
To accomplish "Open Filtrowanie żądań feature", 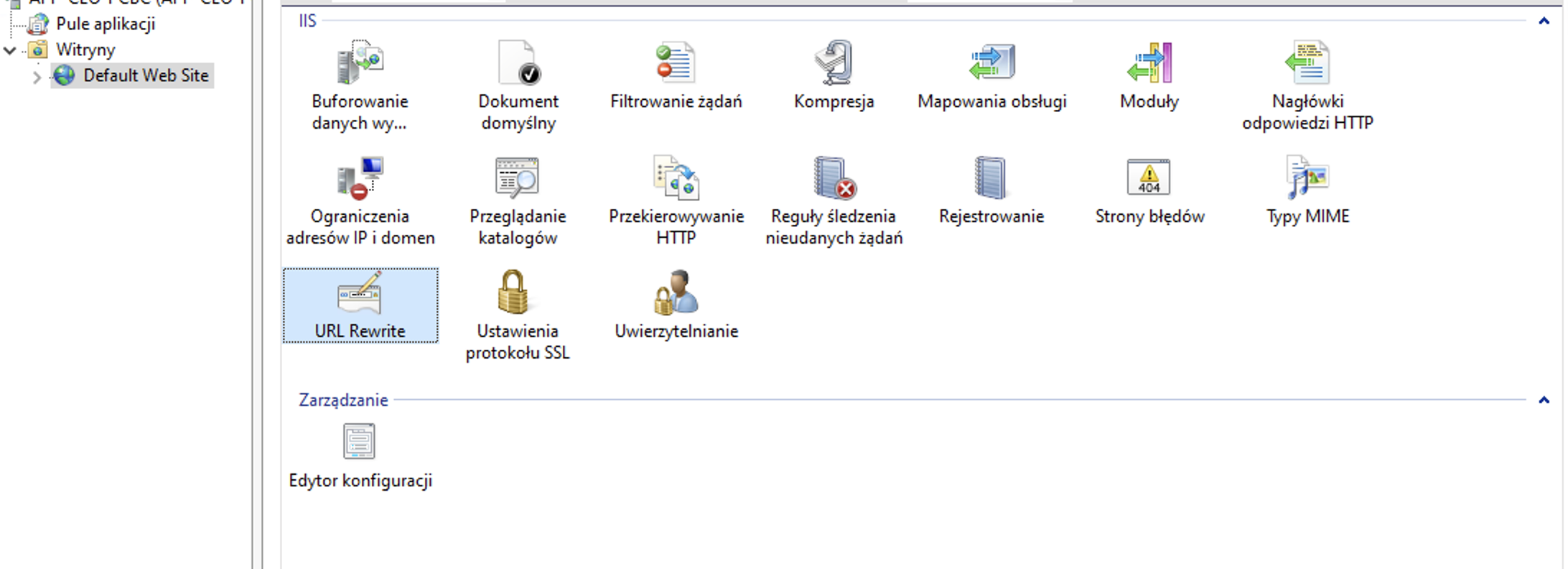I will pyautogui.click(x=676, y=75).
